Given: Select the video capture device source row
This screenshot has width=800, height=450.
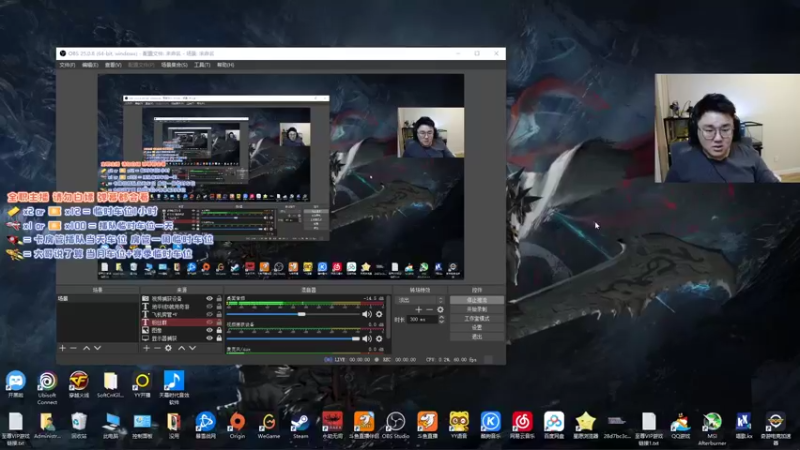Looking at the screenshot, I should 181,298.
